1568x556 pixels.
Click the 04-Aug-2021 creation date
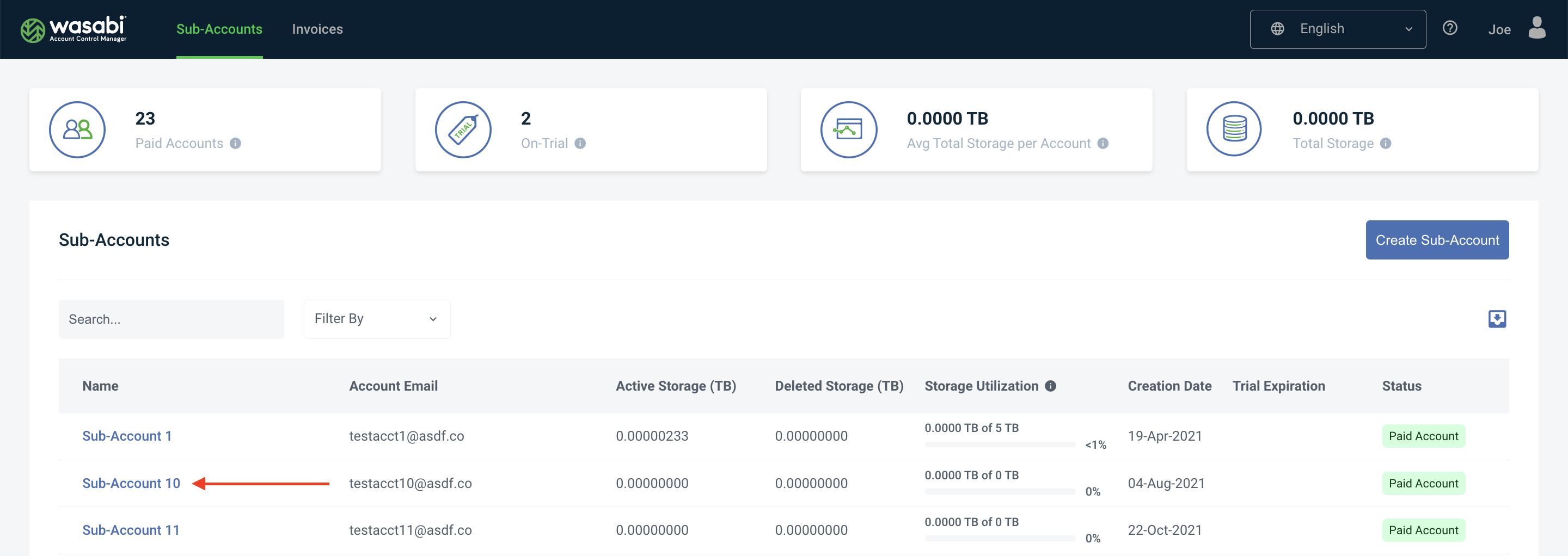[x=1166, y=483]
